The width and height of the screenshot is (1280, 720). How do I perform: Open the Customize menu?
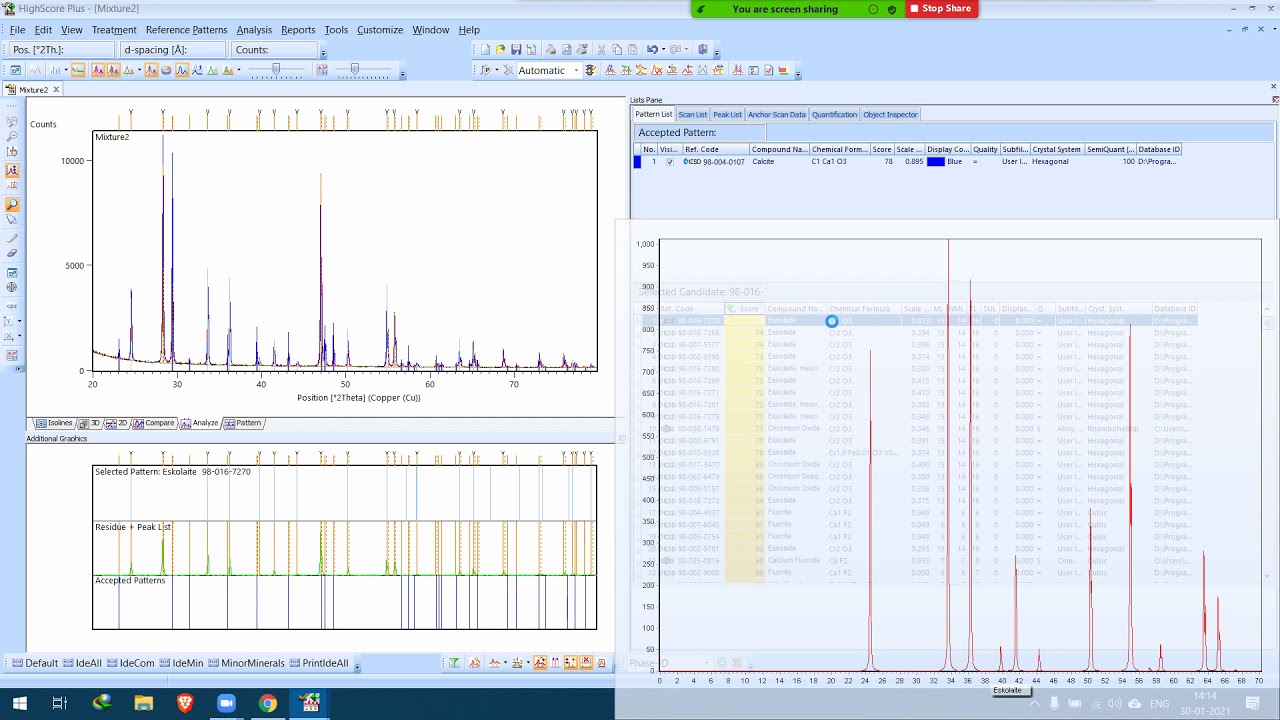(380, 30)
